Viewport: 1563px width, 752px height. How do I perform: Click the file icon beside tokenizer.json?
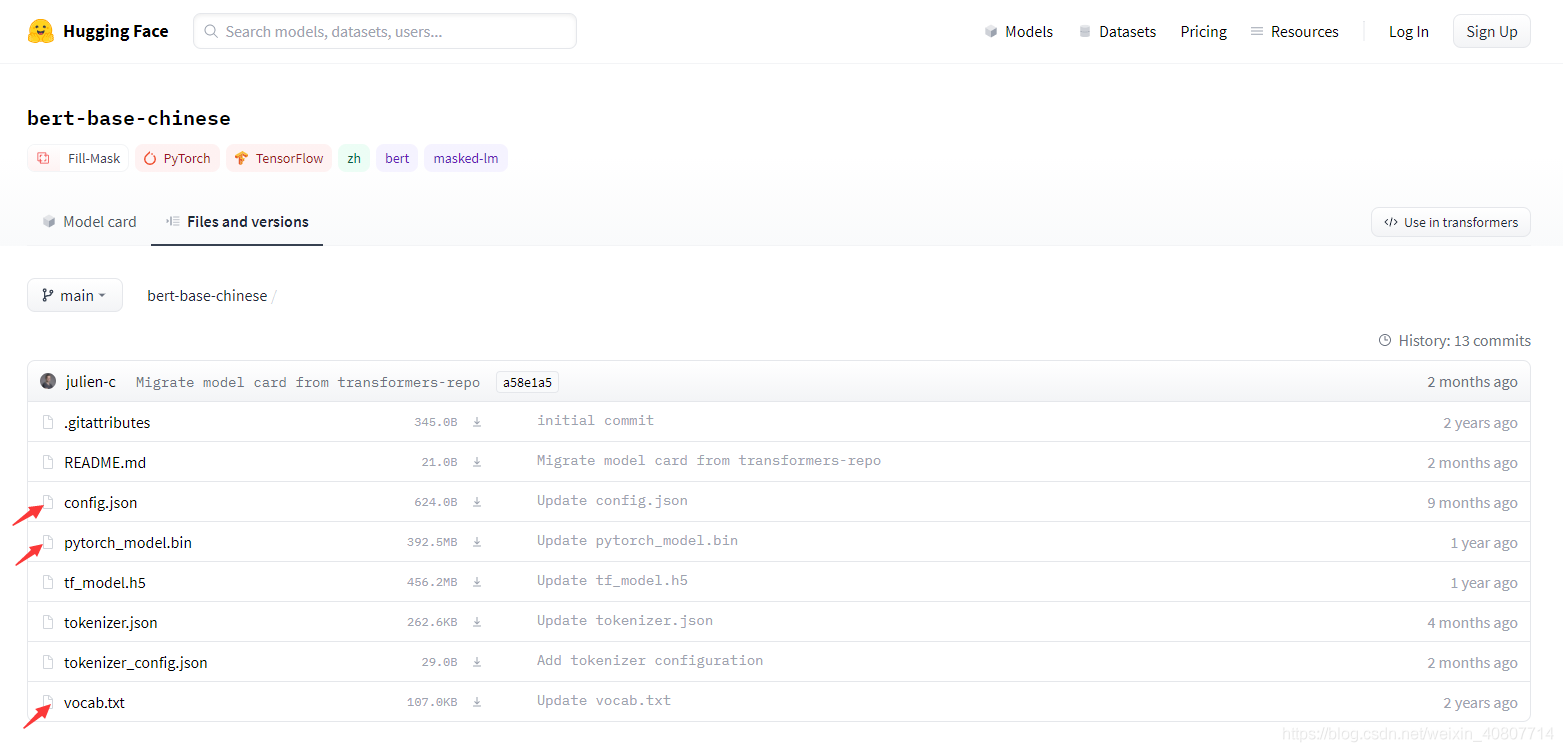click(47, 622)
